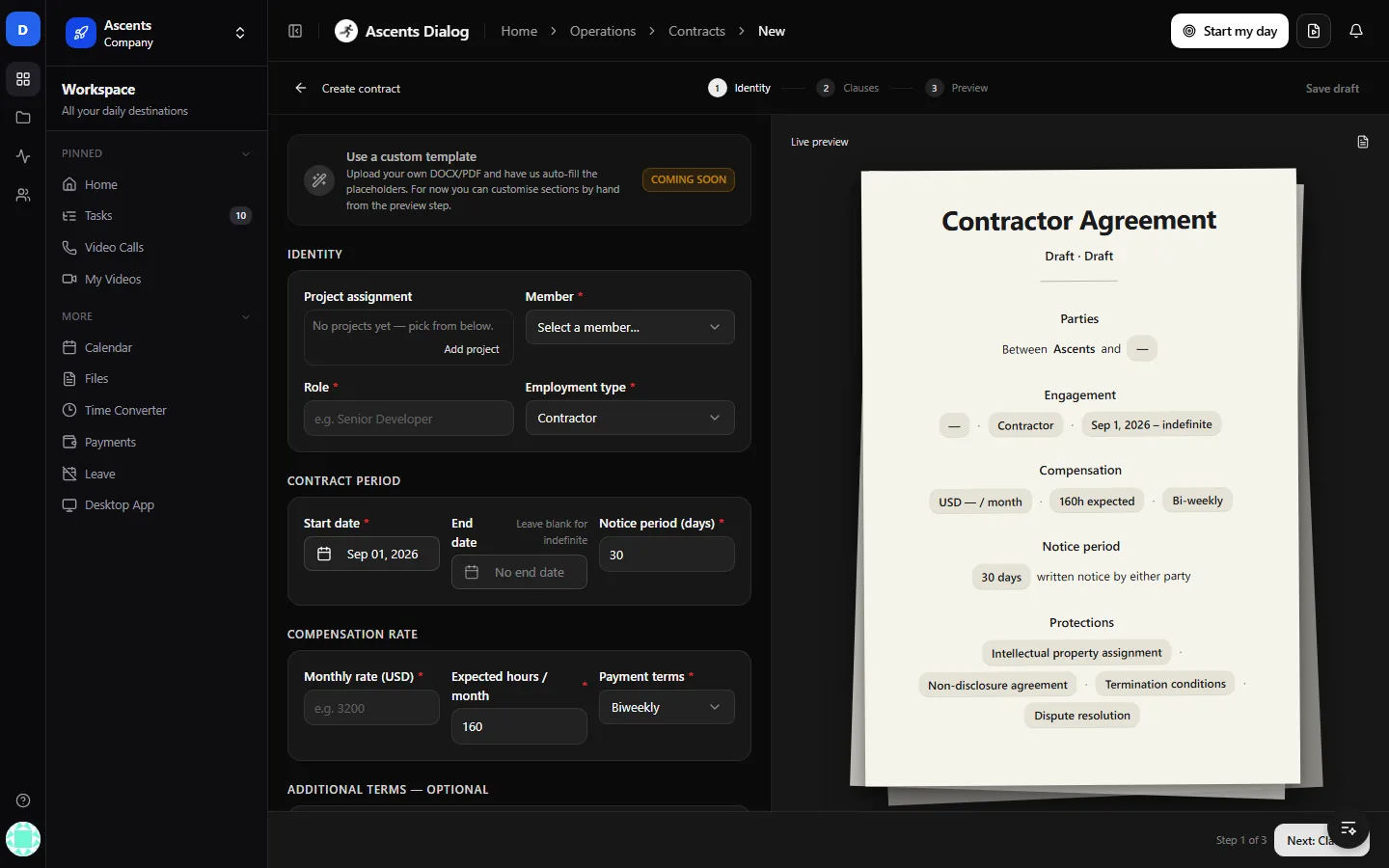Collapse the PINNED section

[246, 153]
